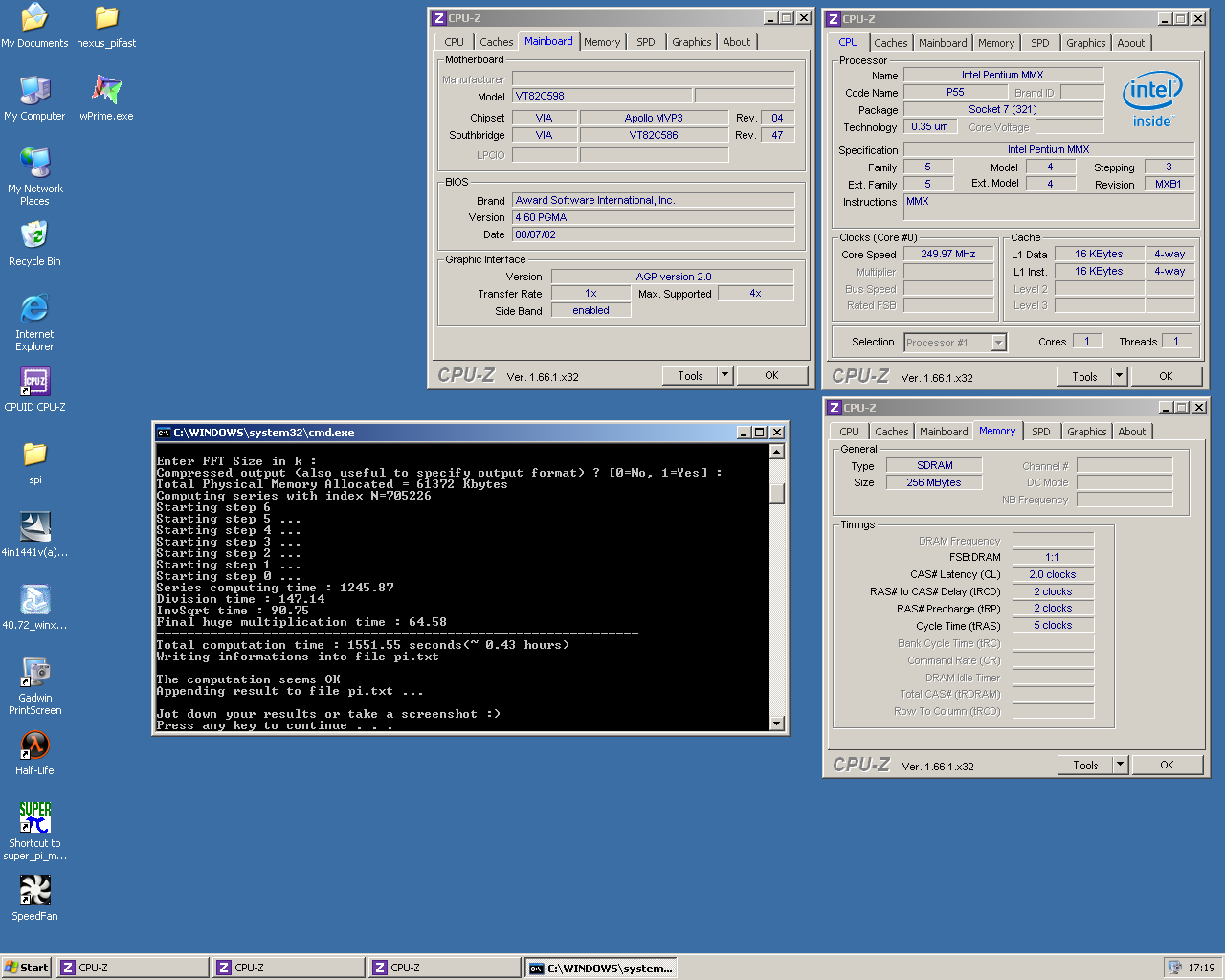The image size is (1225, 980).
Task: Open Graphics tab in Memory window
Action: (x=1087, y=432)
